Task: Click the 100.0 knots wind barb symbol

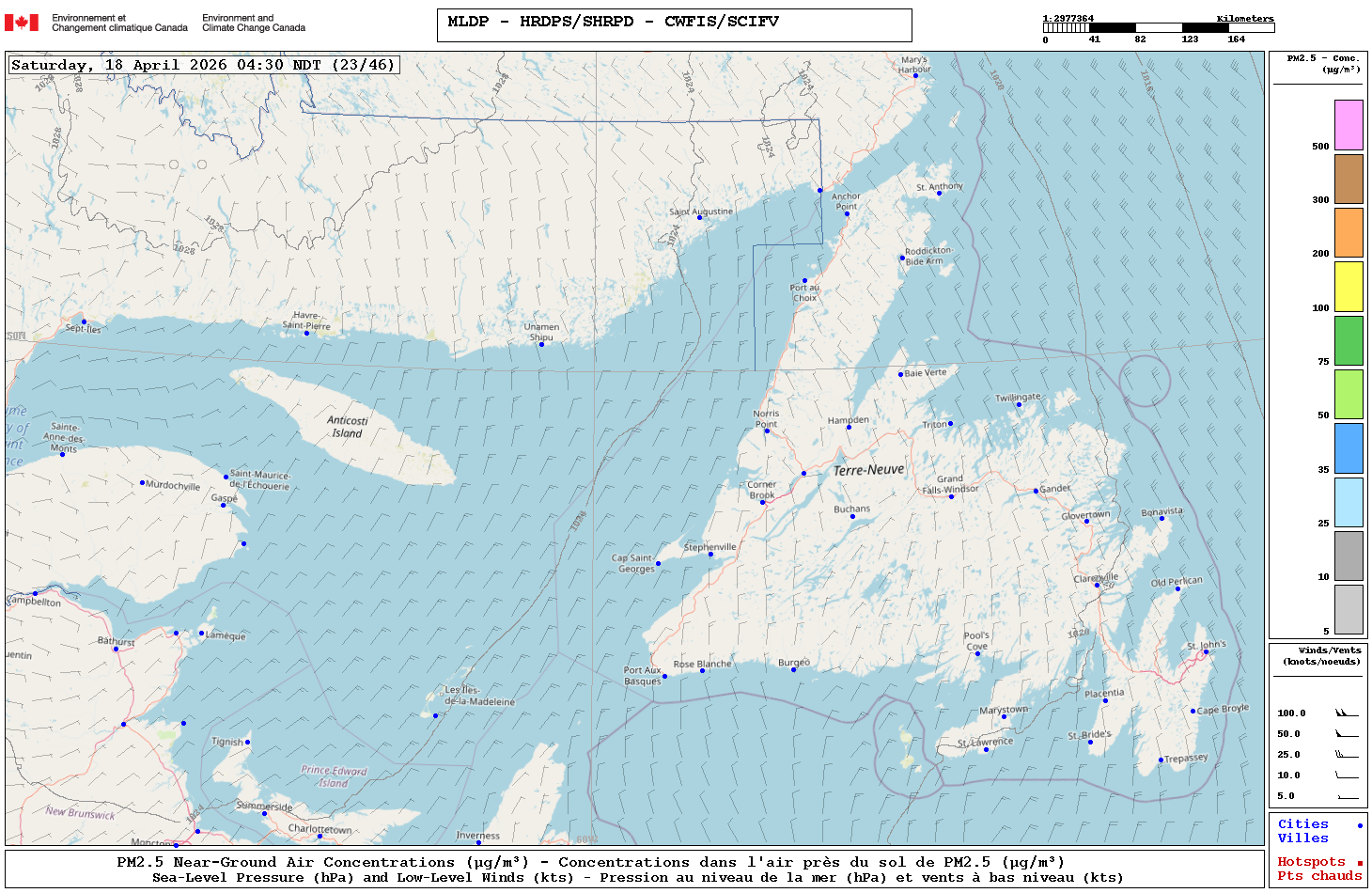Action: (x=1347, y=713)
